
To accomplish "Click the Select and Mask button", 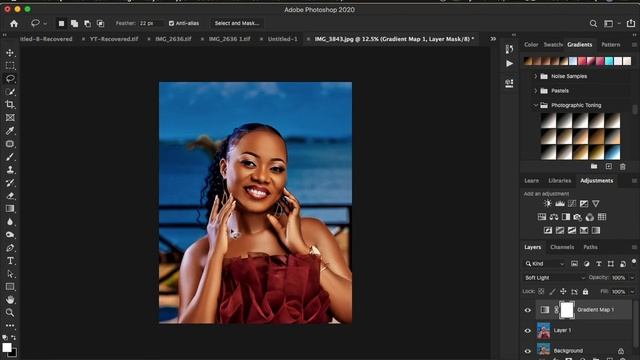I will pyautogui.click(x=237, y=23).
